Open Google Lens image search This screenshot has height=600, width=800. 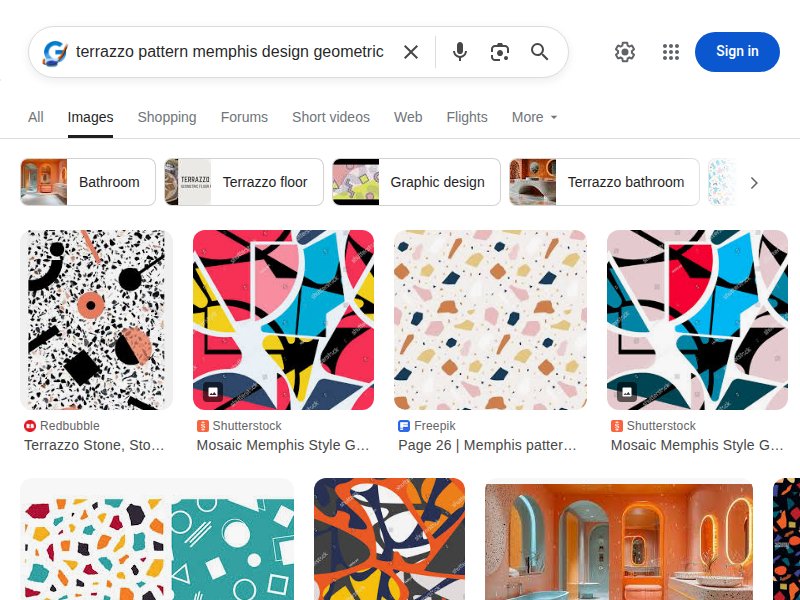[x=500, y=52]
